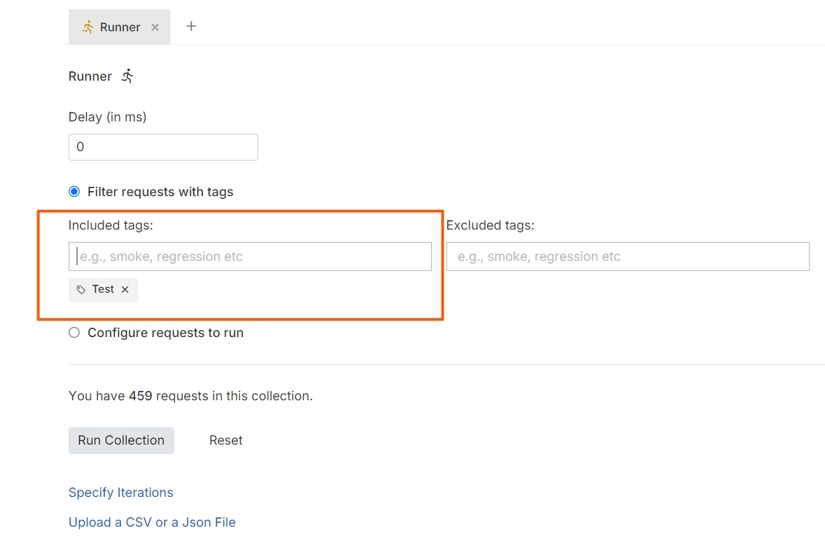825x547 pixels.
Task: Focus the Delay (in ms) input field
Action: click(x=163, y=147)
